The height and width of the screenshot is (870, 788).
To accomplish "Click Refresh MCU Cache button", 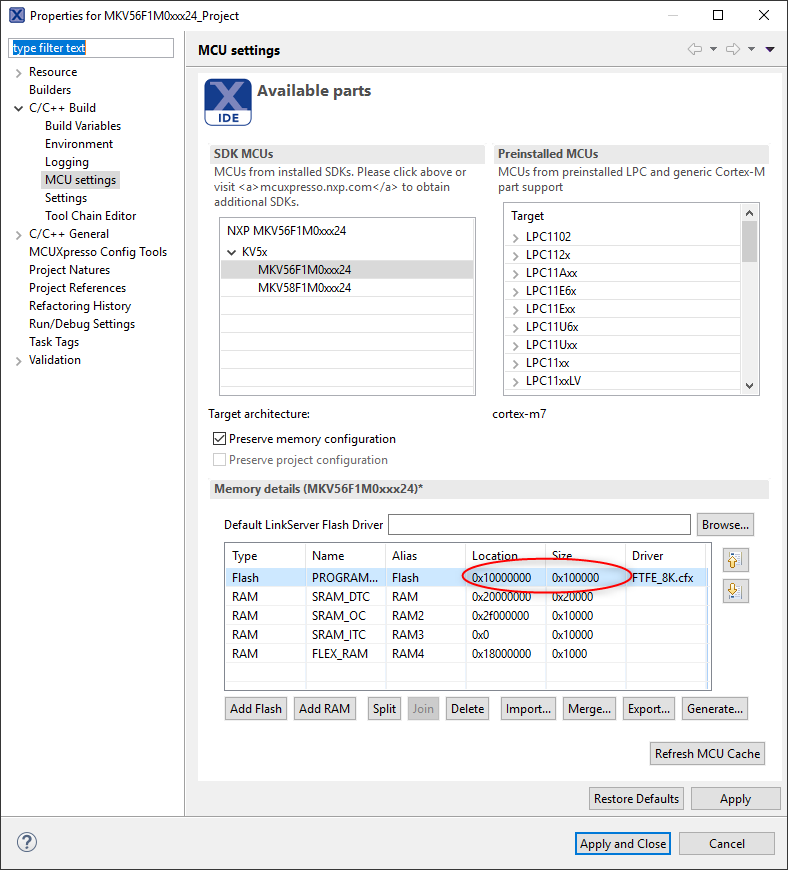I will [708, 753].
